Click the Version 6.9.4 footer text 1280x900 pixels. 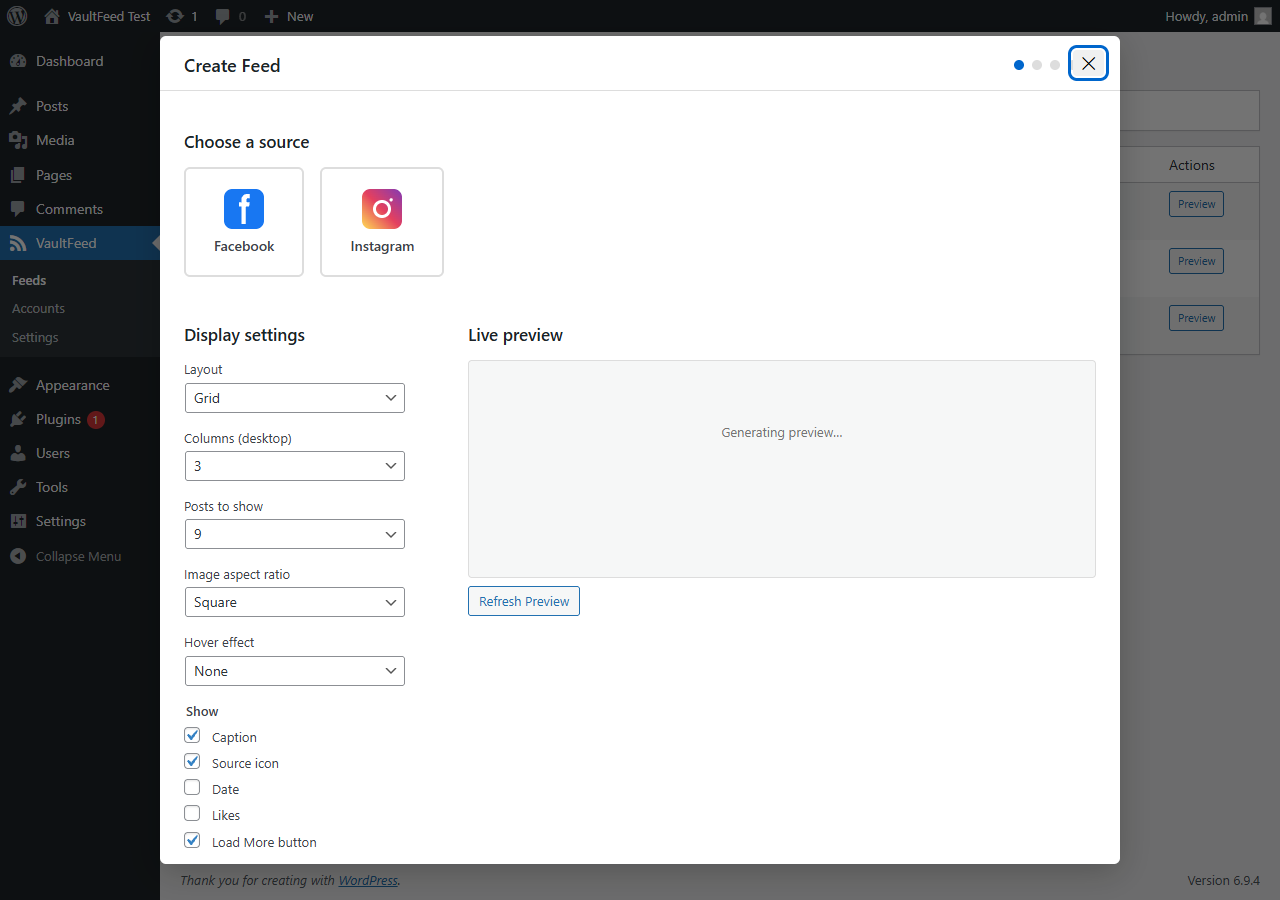point(1223,881)
